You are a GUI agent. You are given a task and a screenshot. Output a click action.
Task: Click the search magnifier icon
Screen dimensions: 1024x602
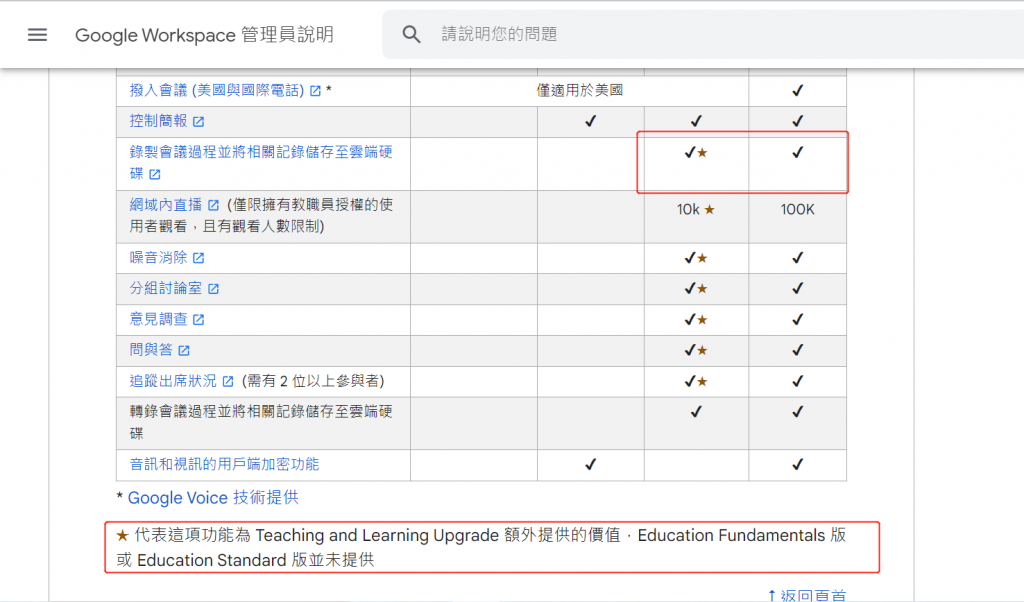(411, 34)
